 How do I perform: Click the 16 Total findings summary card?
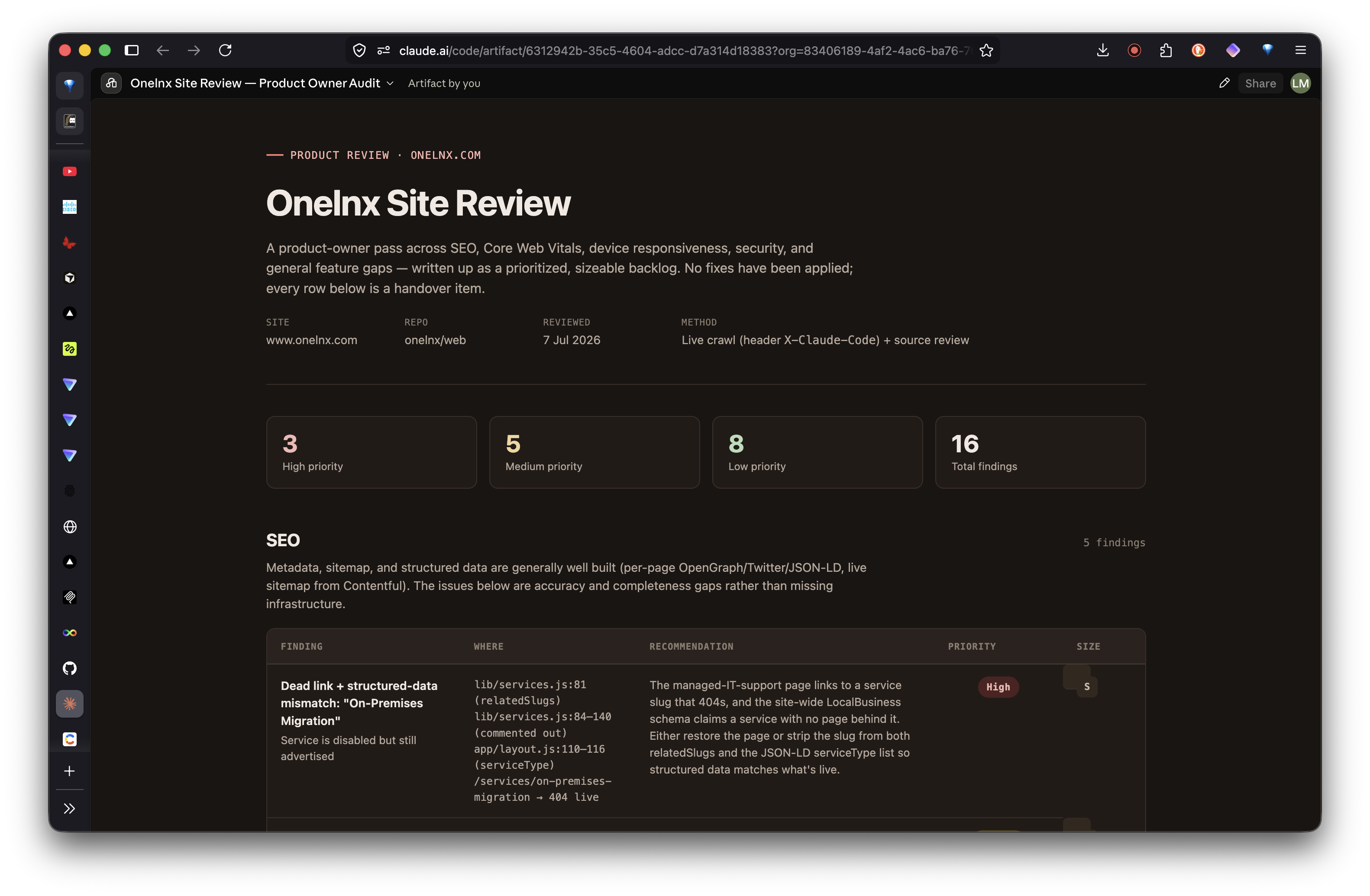click(x=1040, y=452)
